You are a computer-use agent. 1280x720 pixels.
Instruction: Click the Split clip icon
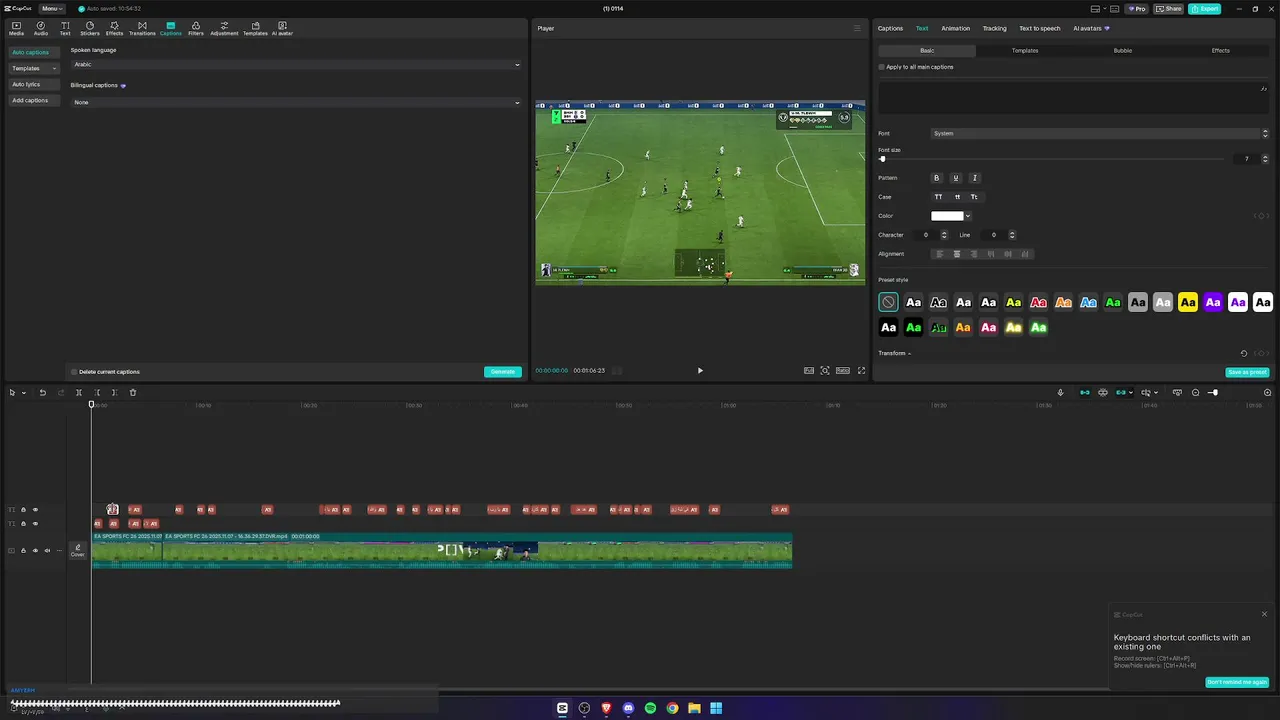coord(79,392)
